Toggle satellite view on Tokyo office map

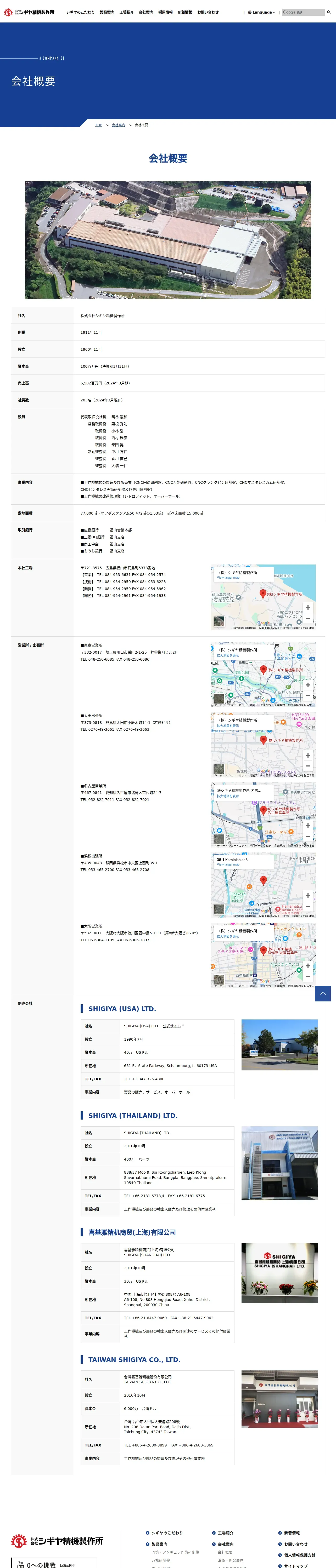(220, 699)
